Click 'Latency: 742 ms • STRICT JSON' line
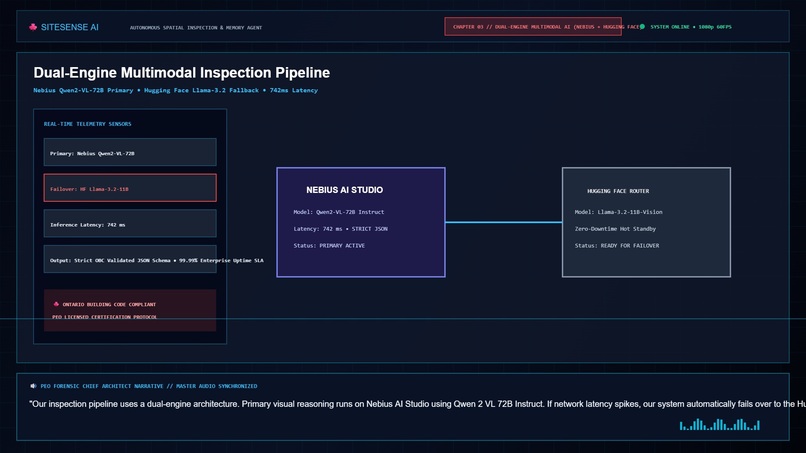Viewport: 806px width, 453px height. pos(340,229)
